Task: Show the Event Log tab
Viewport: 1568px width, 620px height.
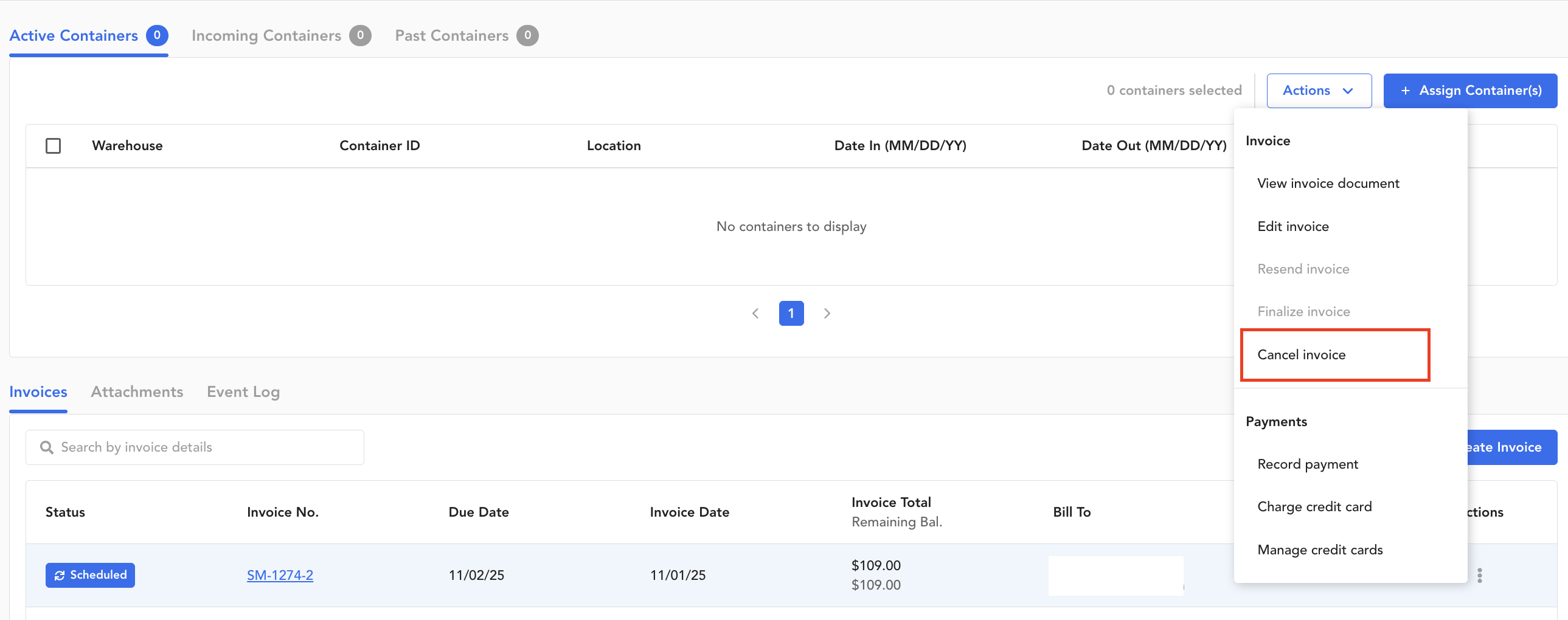Action: pos(243,392)
